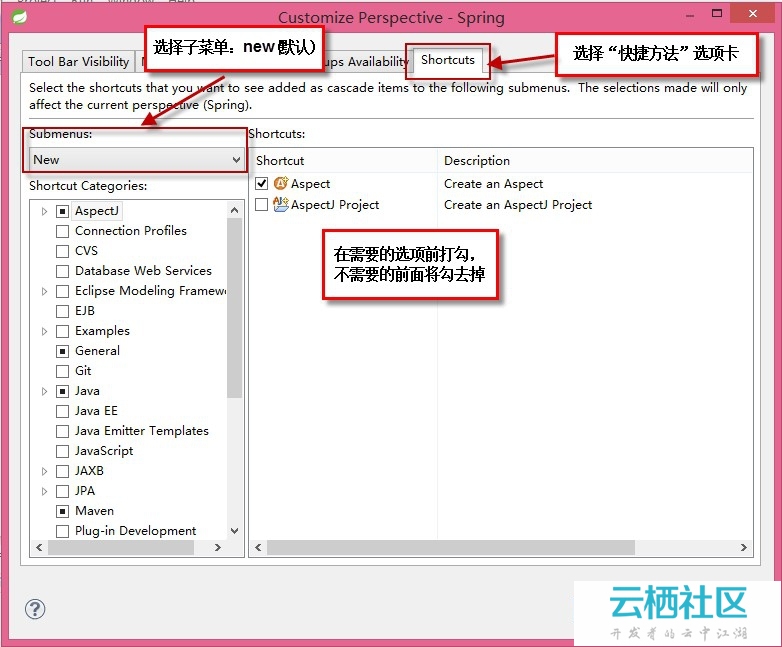
Task: Check the Database Web Services checkbox
Action: [62, 271]
